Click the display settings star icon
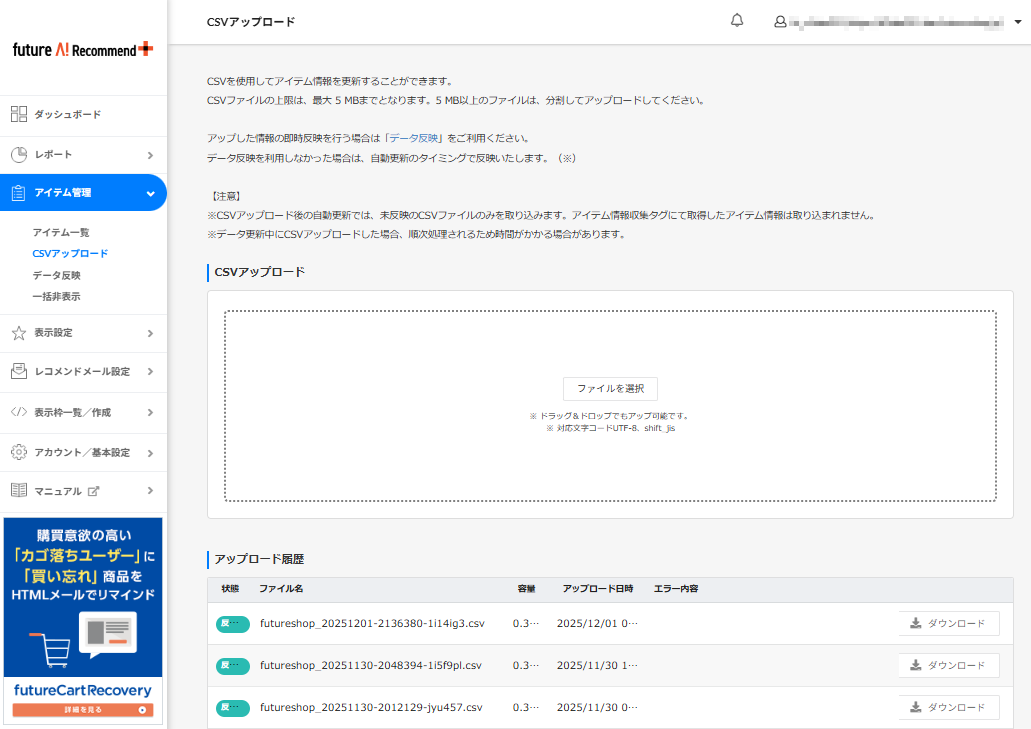The height and width of the screenshot is (729, 1031). (18, 333)
